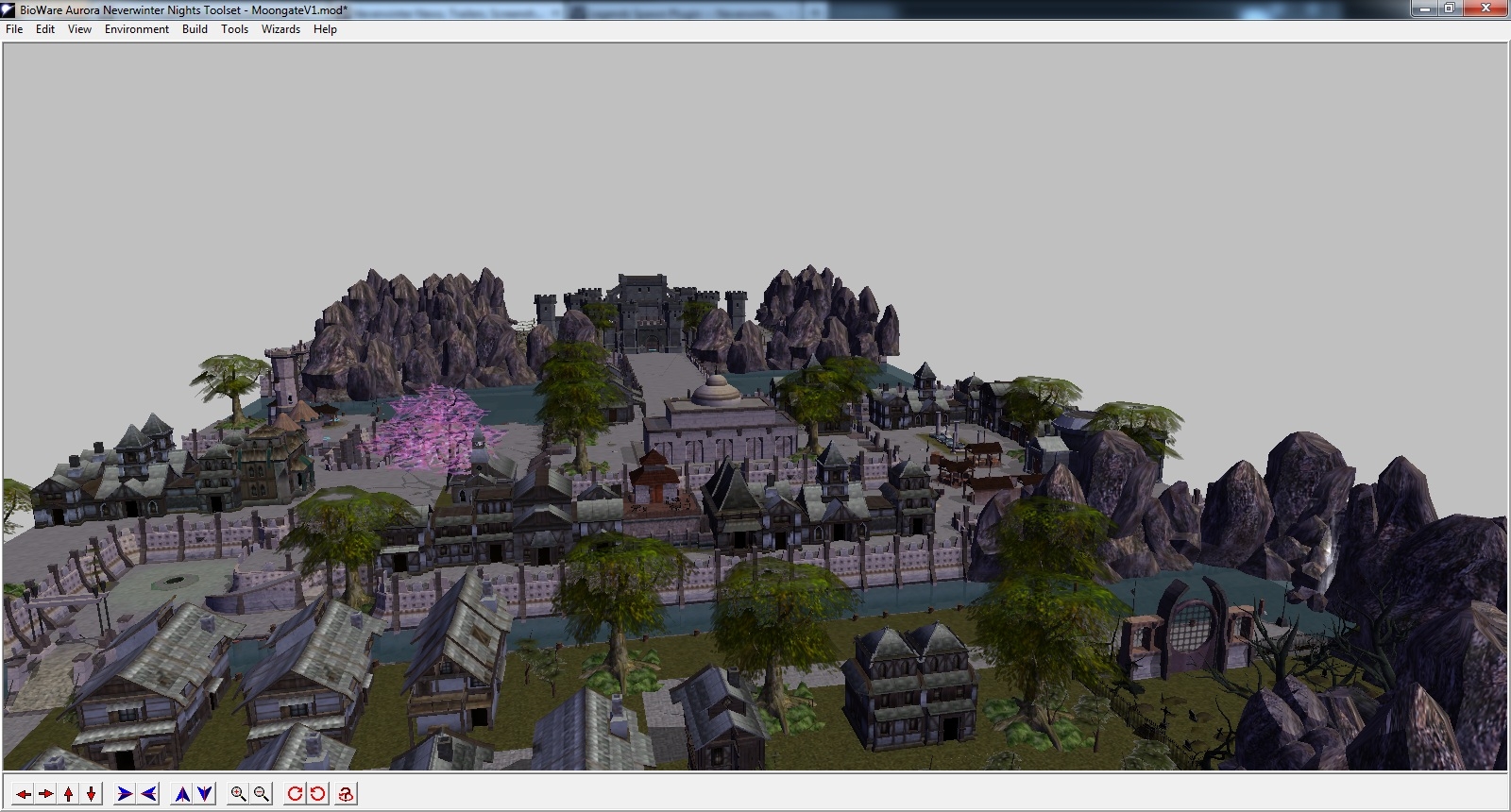Open the Wizards menu
The image size is (1511, 812).
point(280,29)
